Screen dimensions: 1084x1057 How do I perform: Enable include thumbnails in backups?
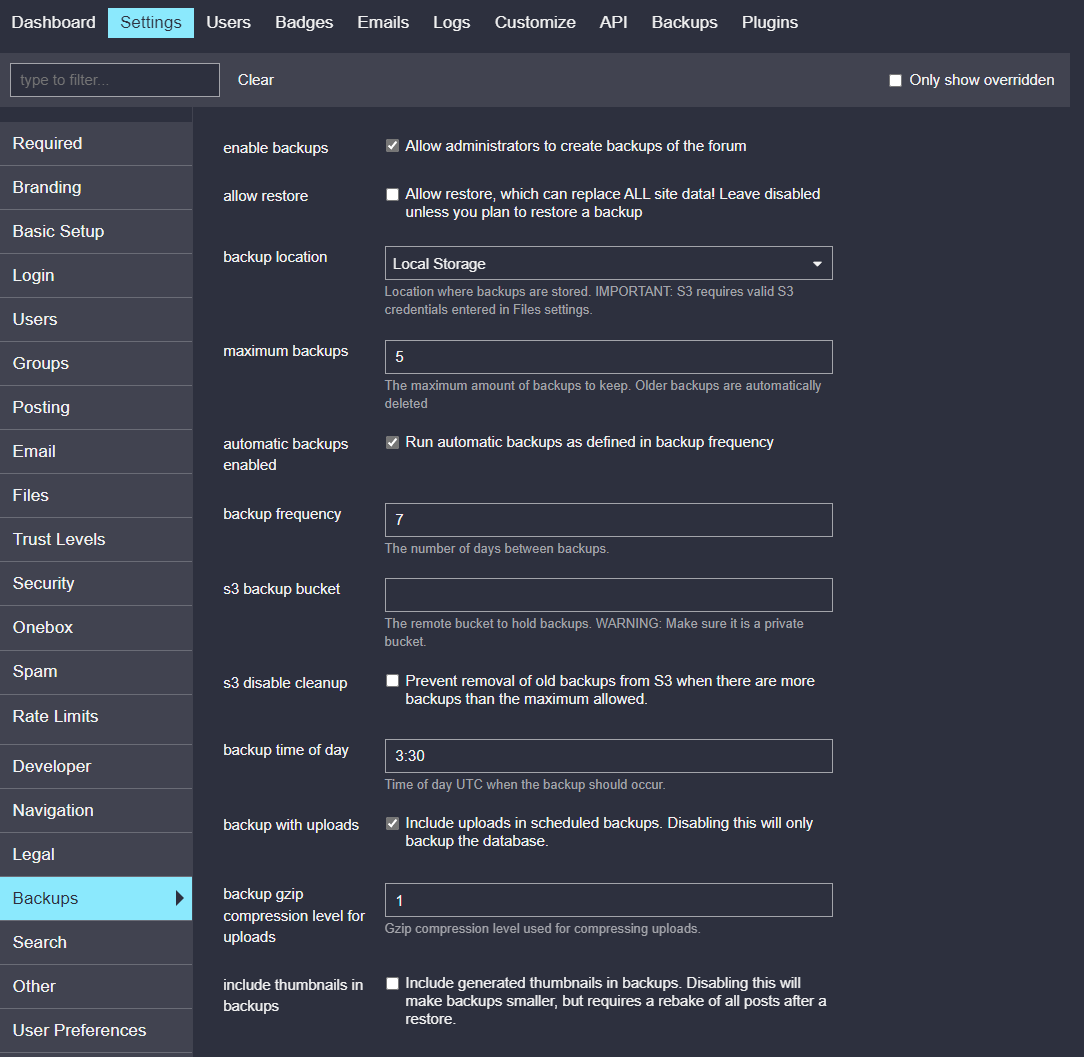(x=392, y=983)
